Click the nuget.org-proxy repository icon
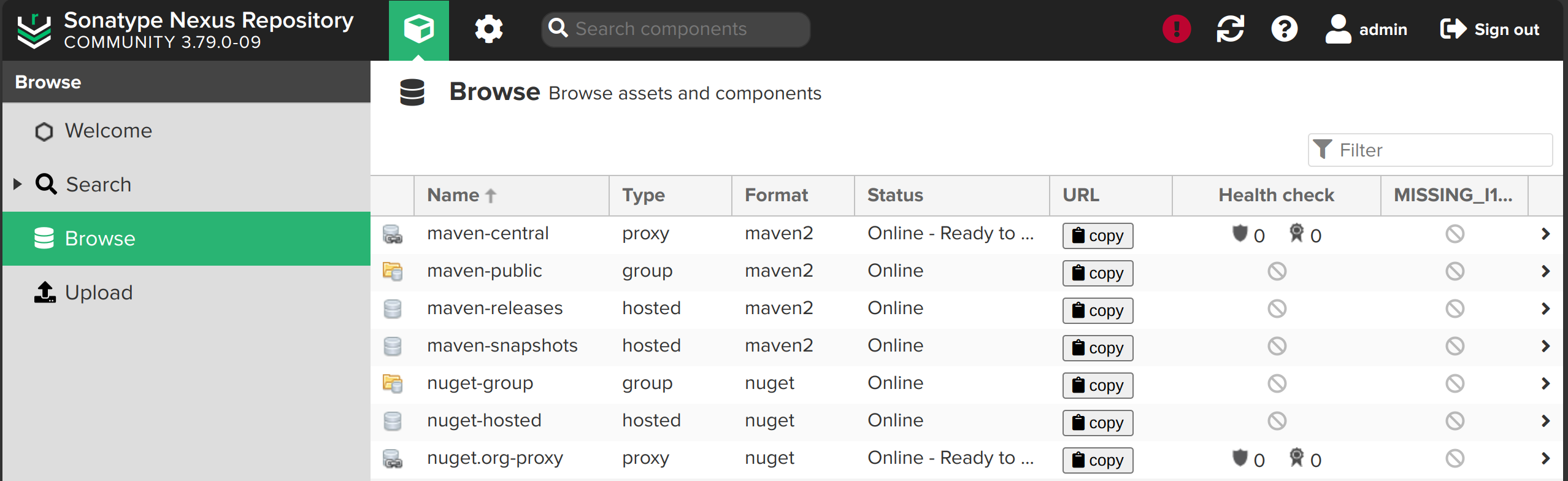 [x=393, y=458]
